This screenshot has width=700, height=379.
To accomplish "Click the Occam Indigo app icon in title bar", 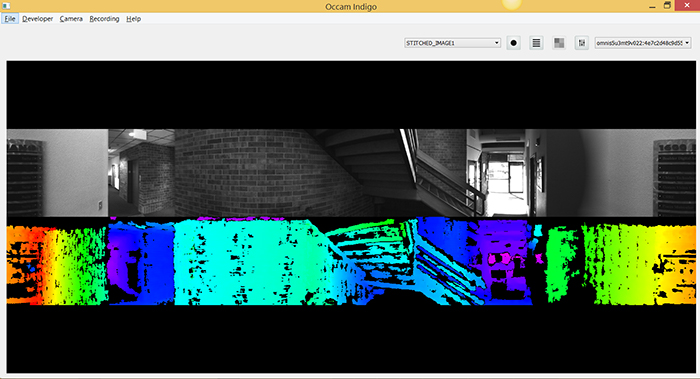I will pos(6,6).
